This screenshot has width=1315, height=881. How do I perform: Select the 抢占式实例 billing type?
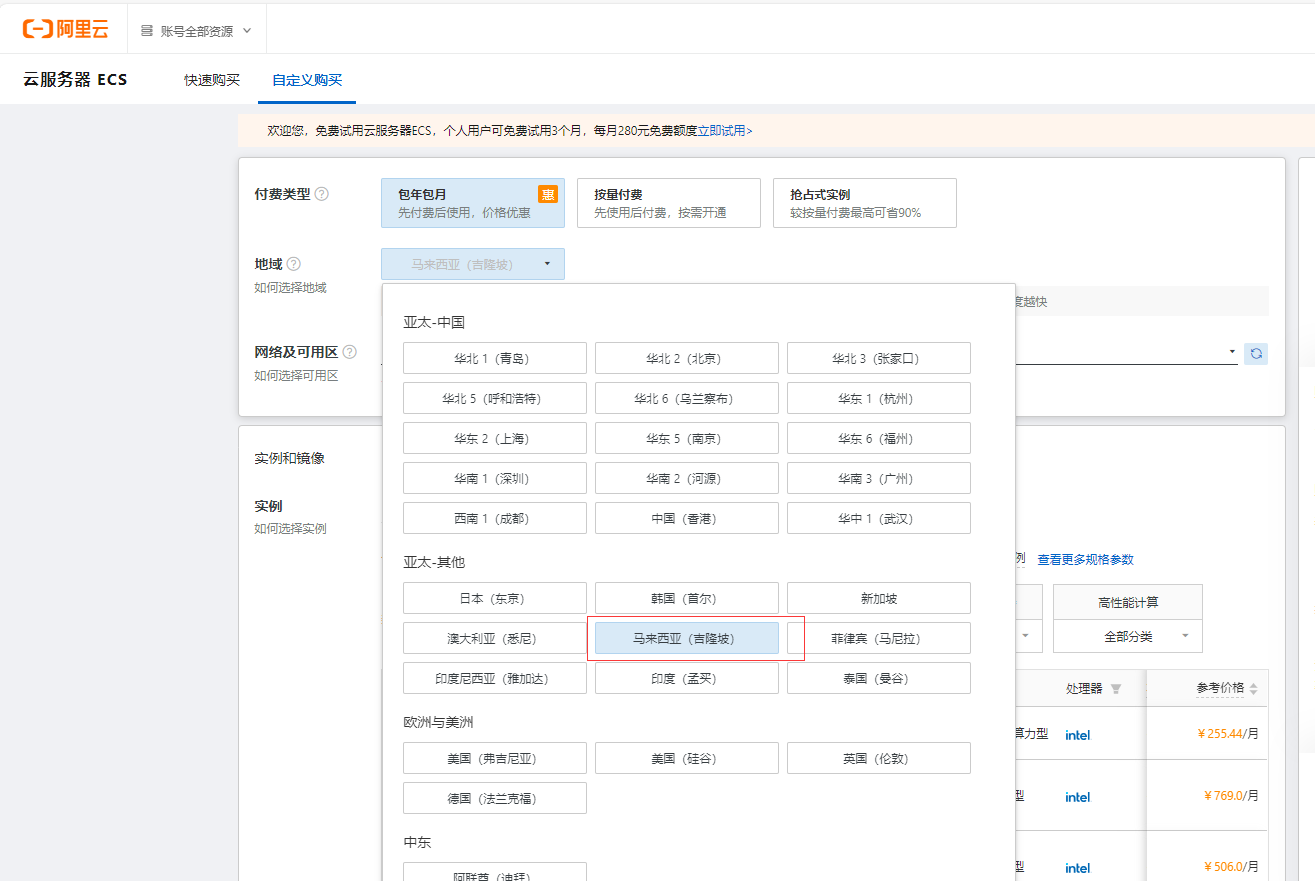pyautogui.click(x=865, y=203)
